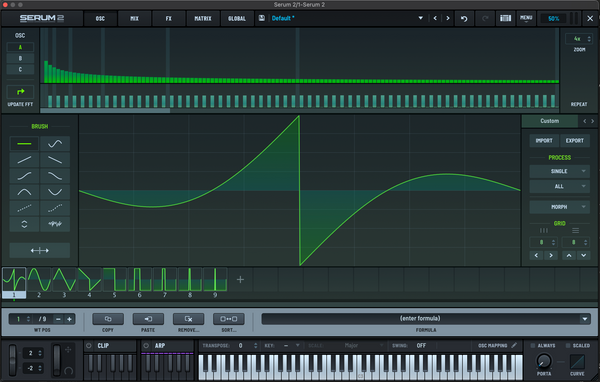Select oscillator B
This screenshot has height=382, width=600.
pos(20,58)
